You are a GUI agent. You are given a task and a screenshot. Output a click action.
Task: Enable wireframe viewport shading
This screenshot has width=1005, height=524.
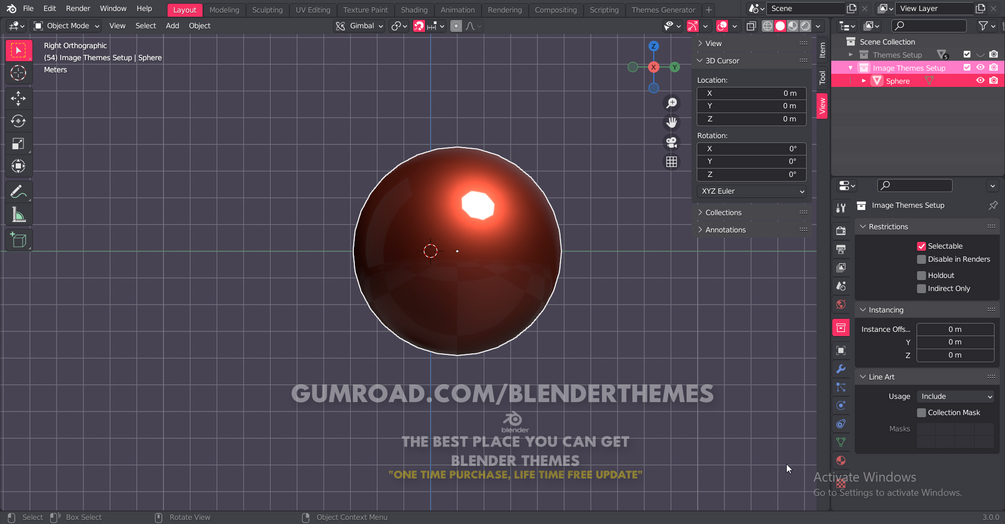(x=767, y=26)
